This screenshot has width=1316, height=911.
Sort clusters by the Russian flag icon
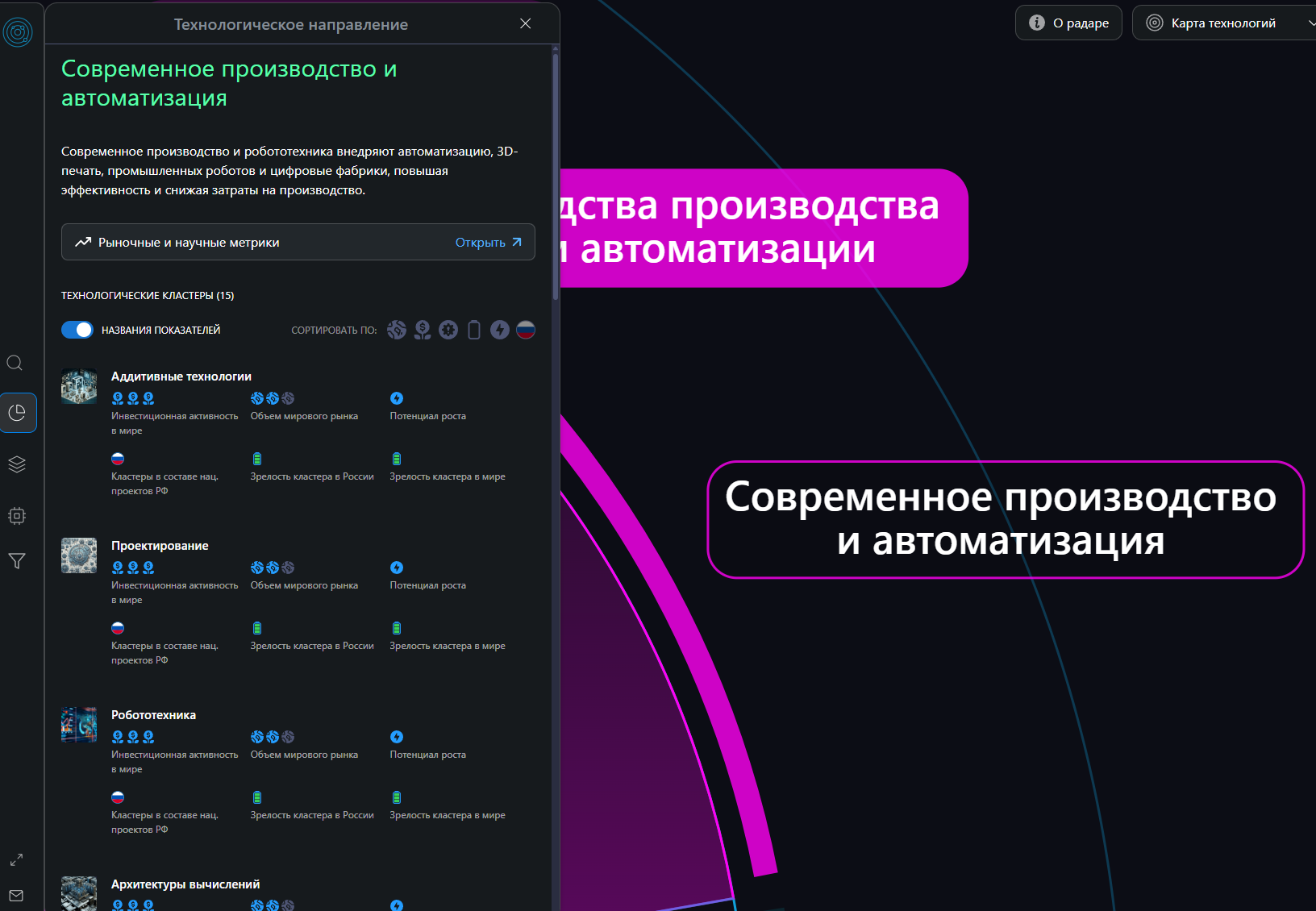[525, 330]
